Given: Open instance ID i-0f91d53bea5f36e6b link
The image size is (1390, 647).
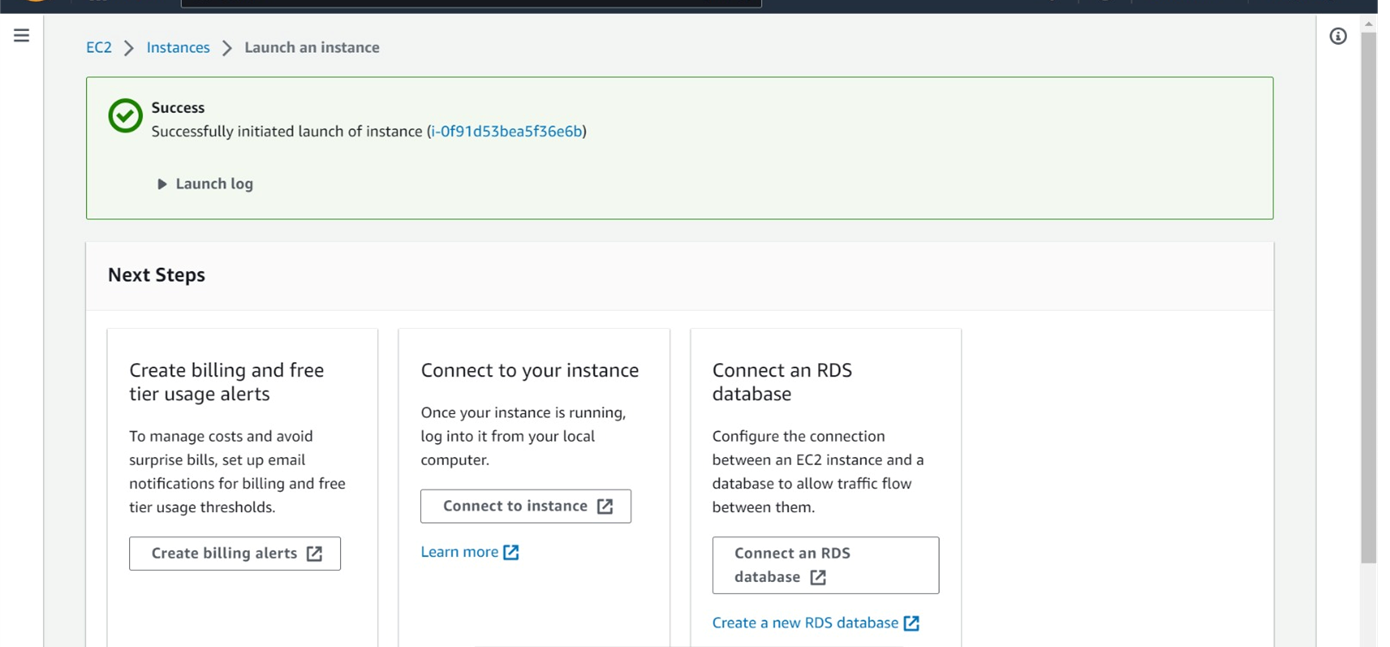Looking at the screenshot, I should pos(507,131).
